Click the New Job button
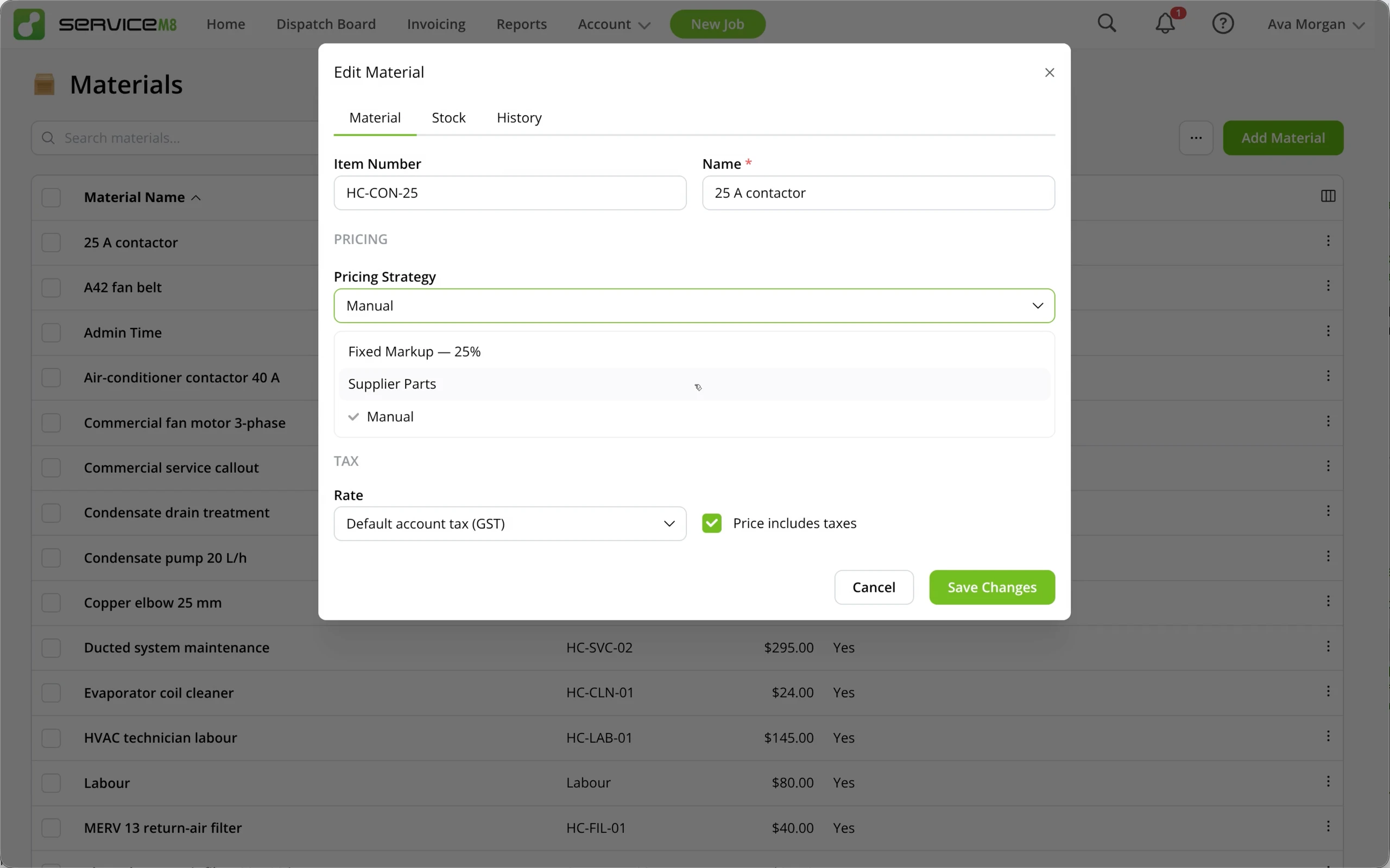Viewport: 1390px width, 868px height. click(x=717, y=24)
